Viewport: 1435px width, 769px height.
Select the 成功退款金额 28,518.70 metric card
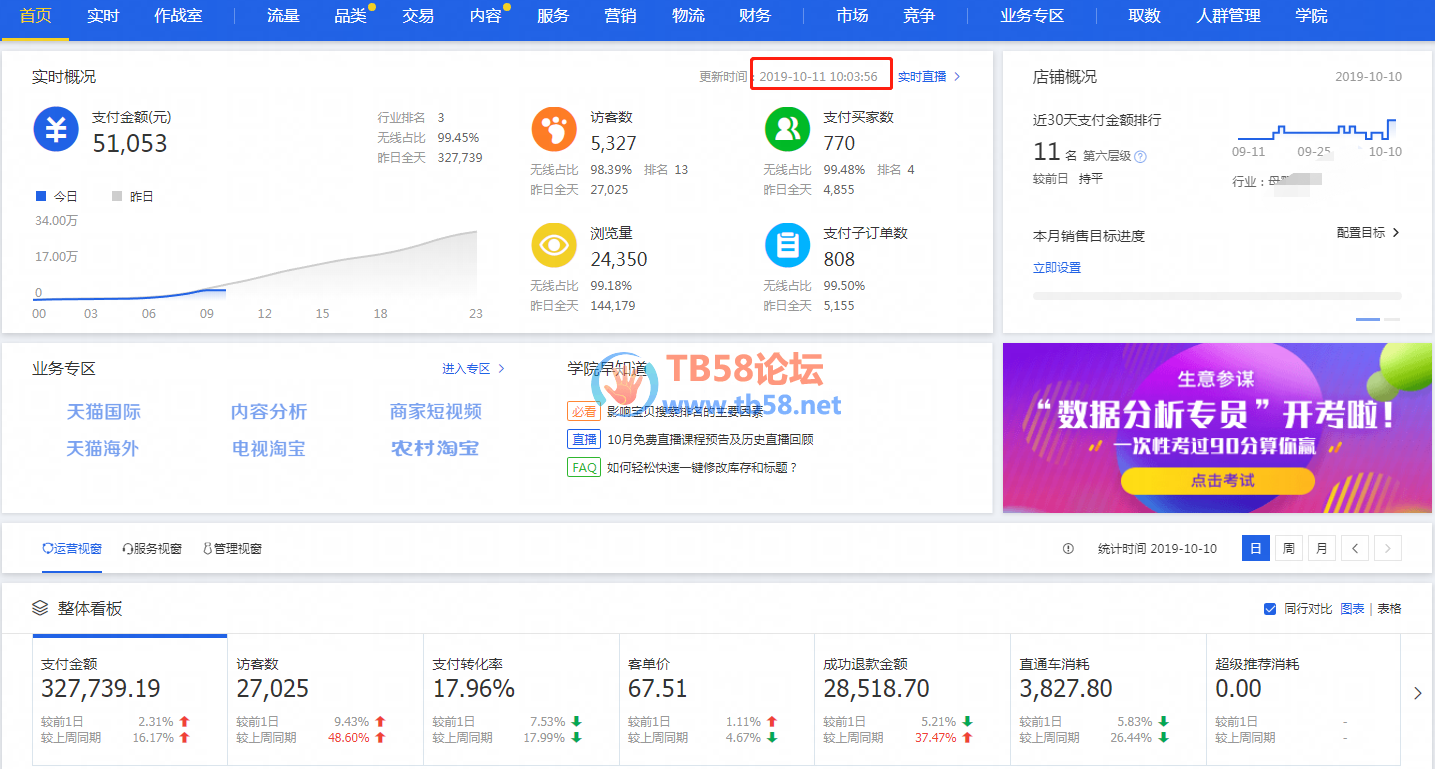912,700
